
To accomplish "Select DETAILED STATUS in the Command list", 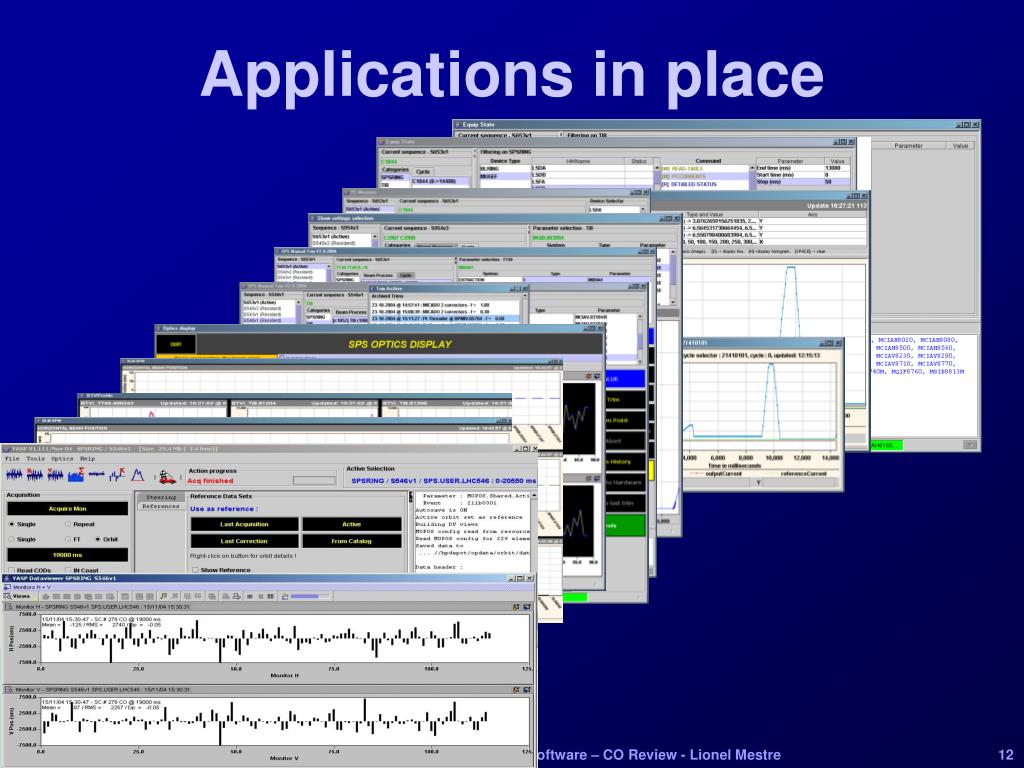I will tap(705, 184).
